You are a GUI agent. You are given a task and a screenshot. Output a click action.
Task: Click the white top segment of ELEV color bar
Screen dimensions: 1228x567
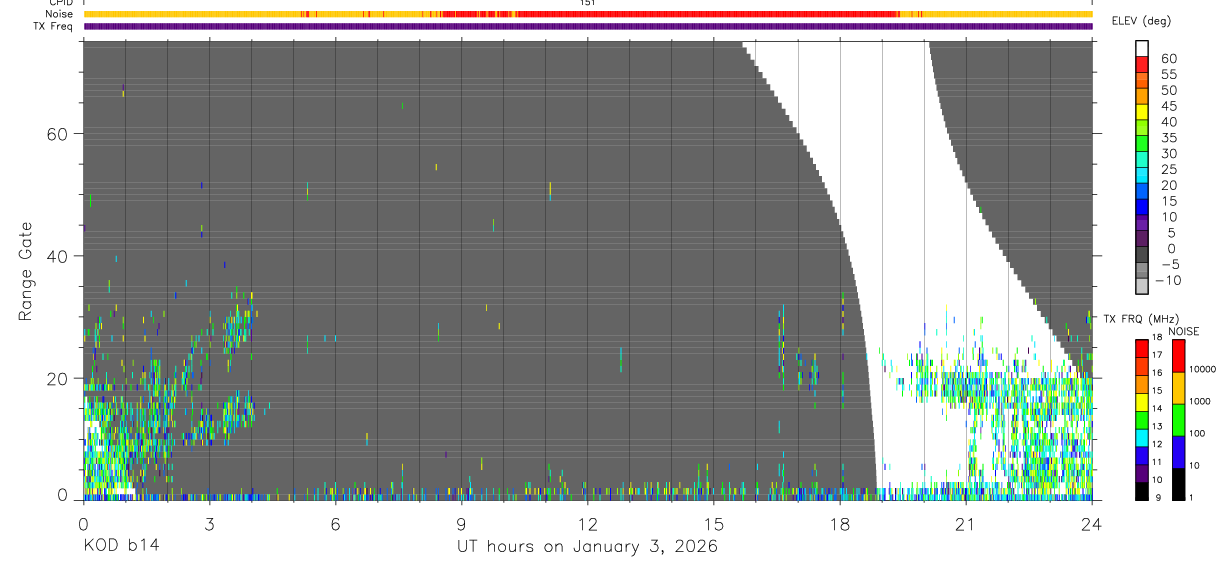pyautogui.click(x=1142, y=47)
